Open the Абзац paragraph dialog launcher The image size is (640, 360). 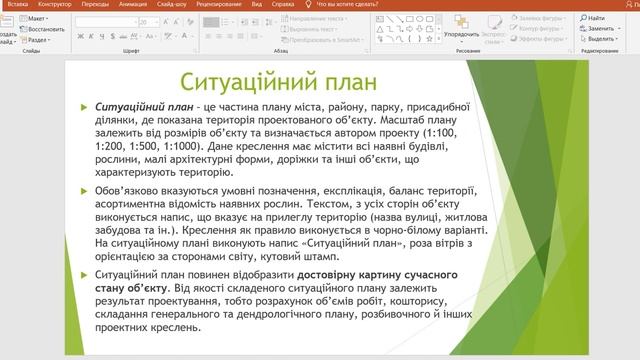(366, 51)
